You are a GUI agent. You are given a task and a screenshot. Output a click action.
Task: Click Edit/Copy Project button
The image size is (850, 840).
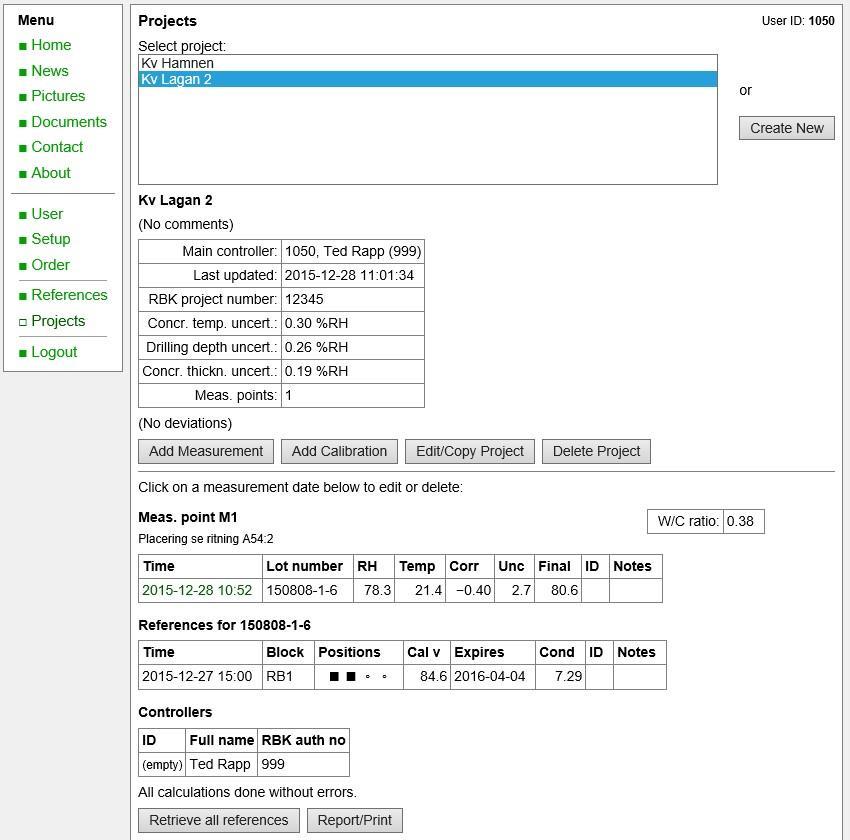coord(469,451)
